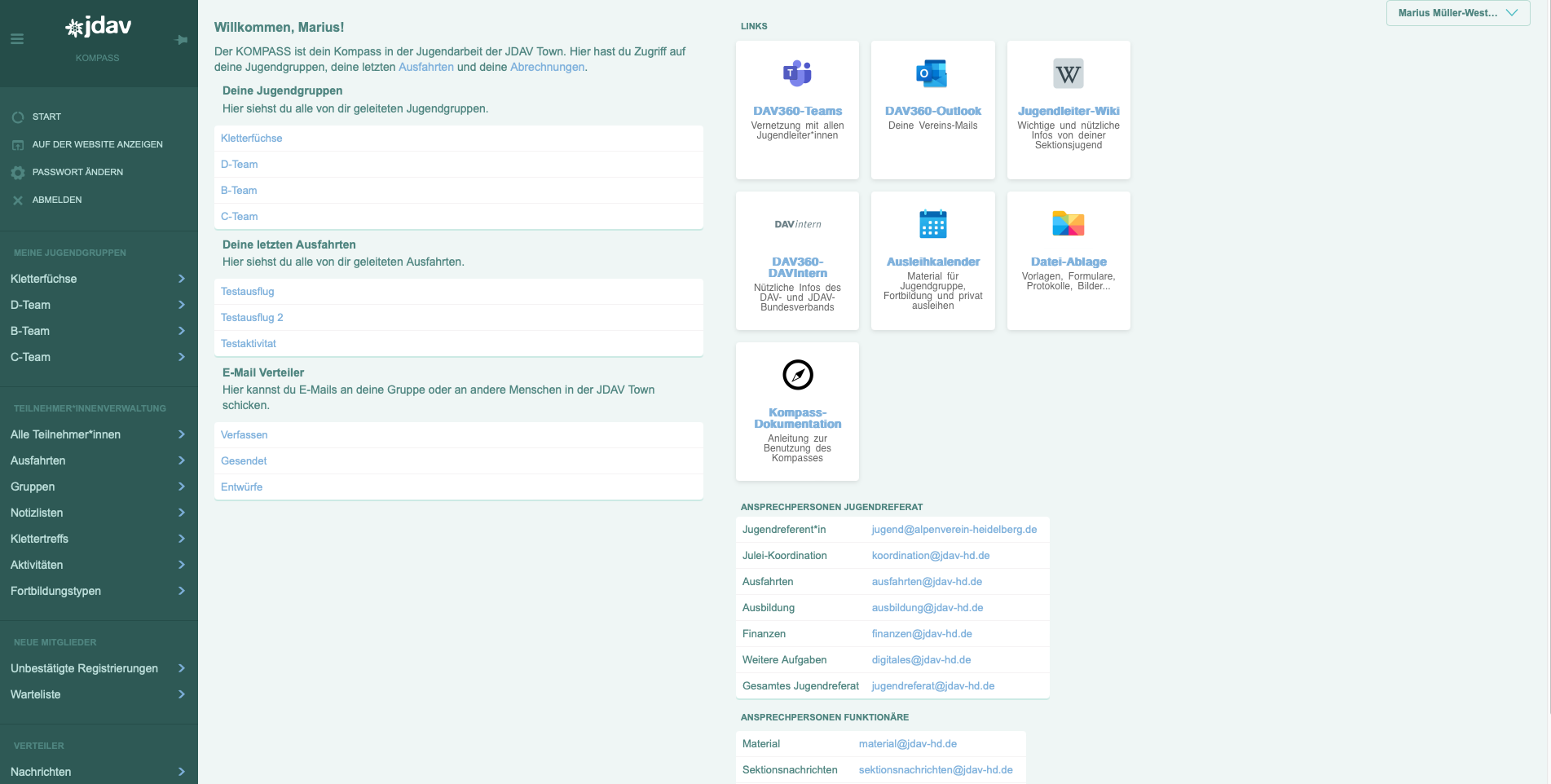This screenshot has width=1551, height=784.
Task: Open the DAV360-Teams icon tile
Action: 797,73
